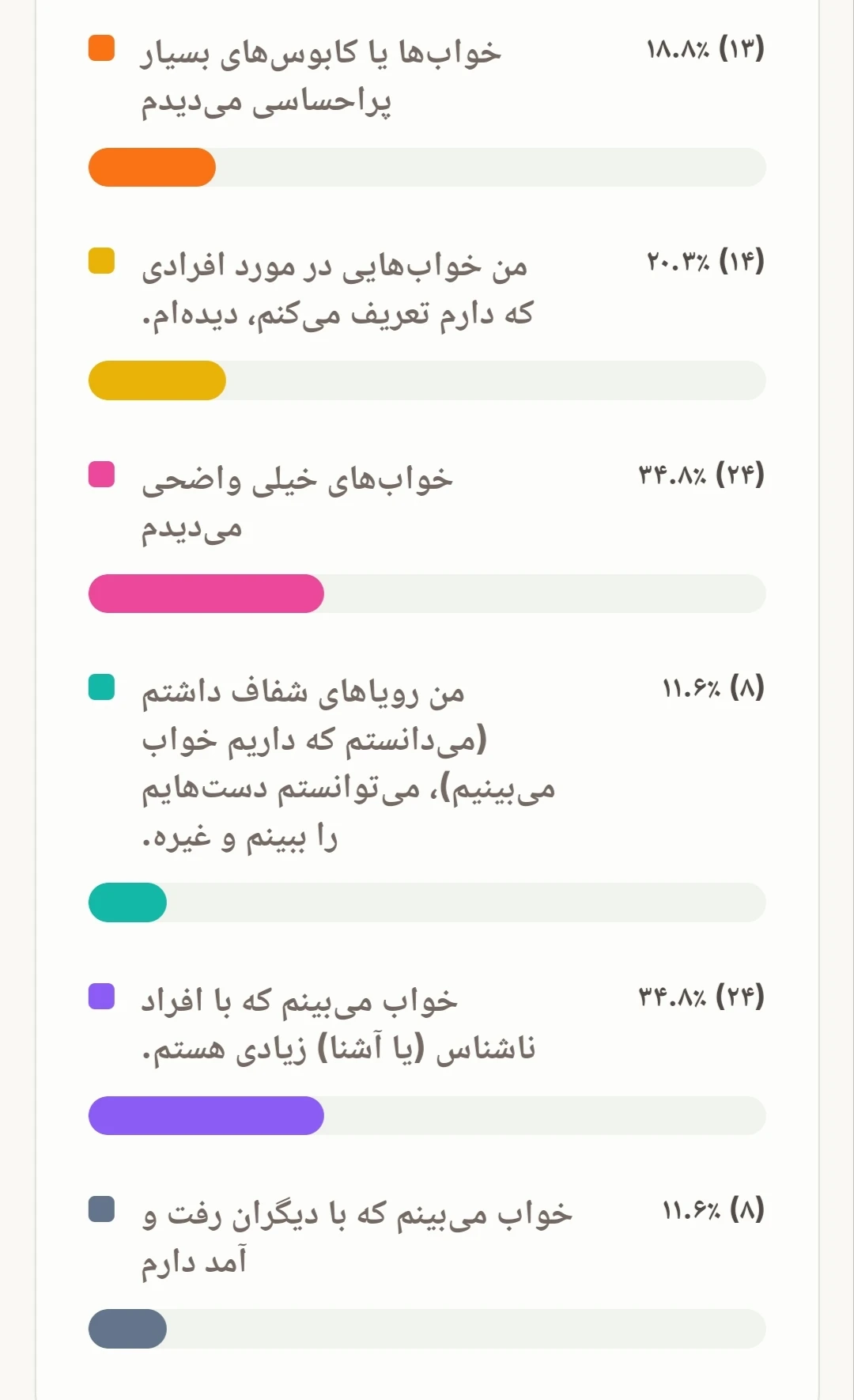Click the gray-blue 11.6% progress bar

pyautogui.click(x=427, y=1329)
